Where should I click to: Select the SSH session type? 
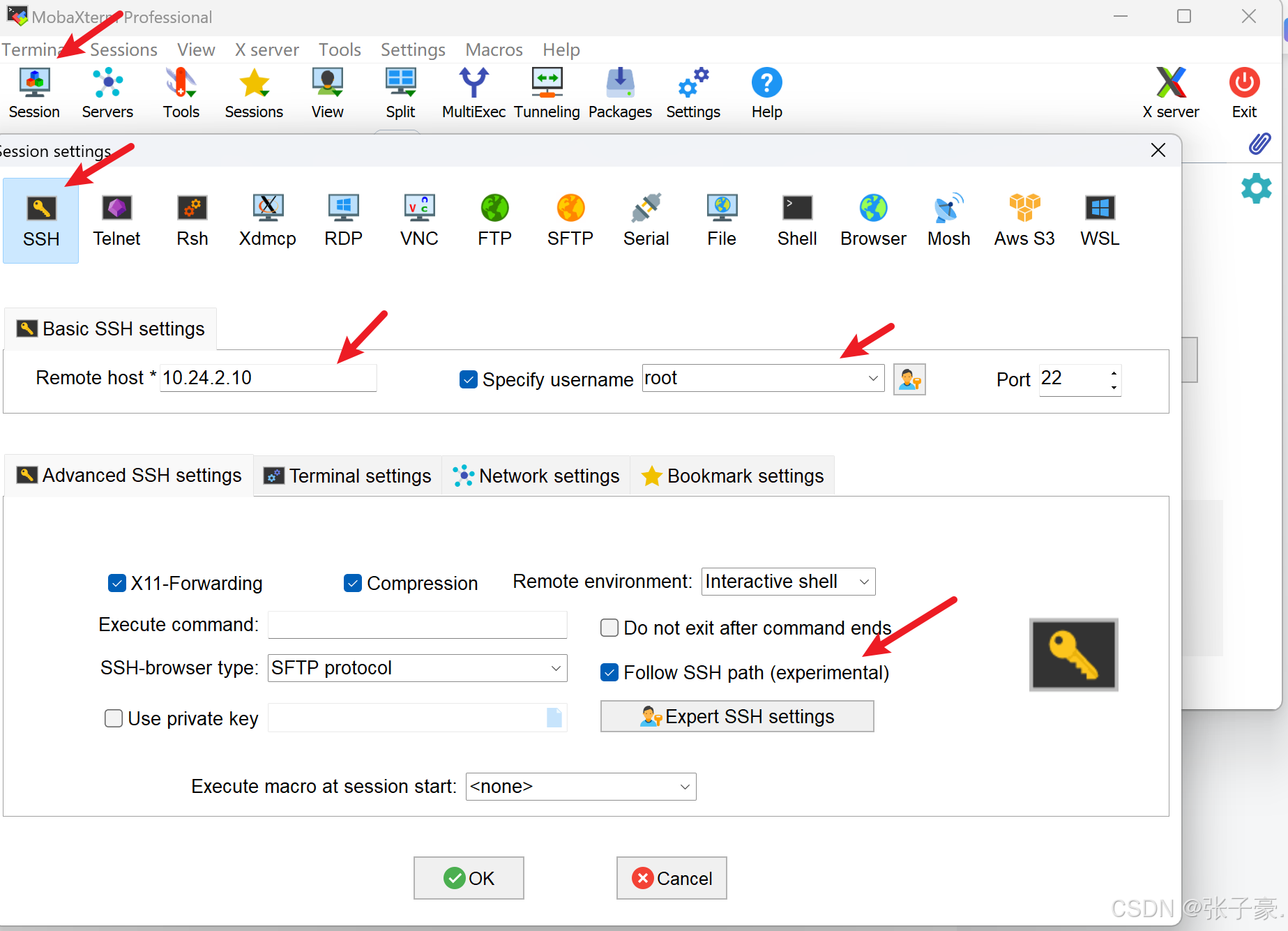[41, 220]
